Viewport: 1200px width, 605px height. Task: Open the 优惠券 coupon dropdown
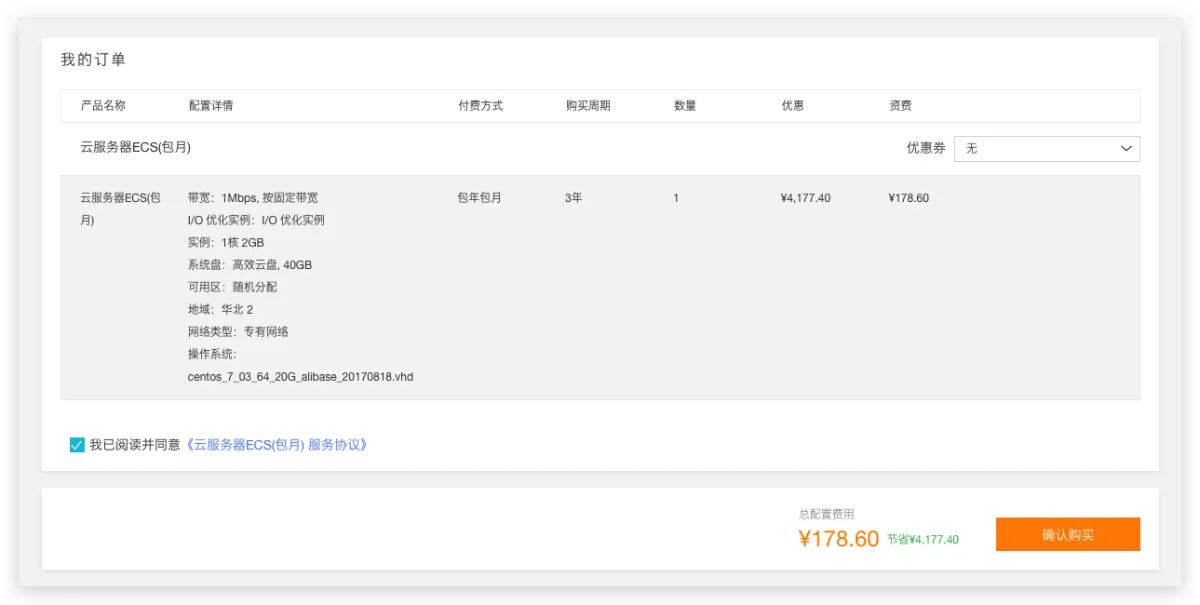pos(1046,148)
